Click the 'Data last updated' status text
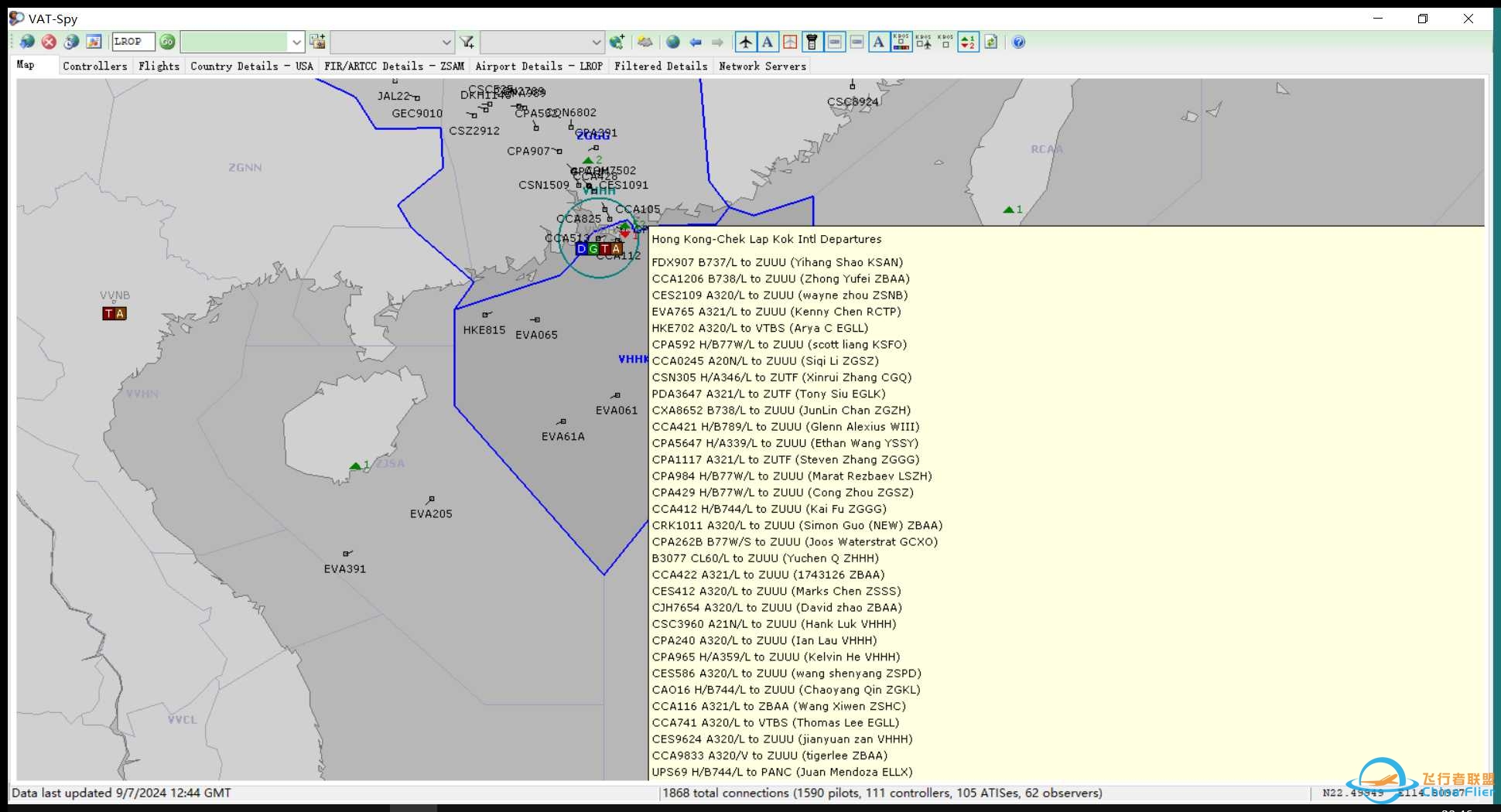Screen dimensions: 1501x812 click(121, 793)
